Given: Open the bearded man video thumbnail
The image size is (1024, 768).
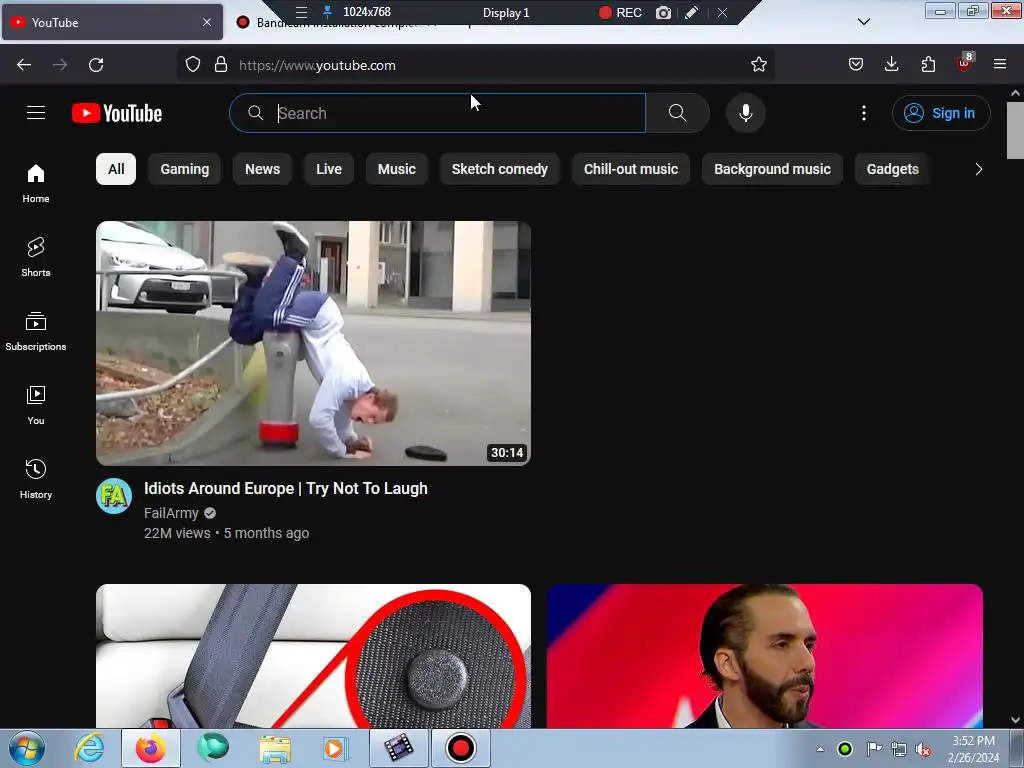Looking at the screenshot, I should [765, 656].
